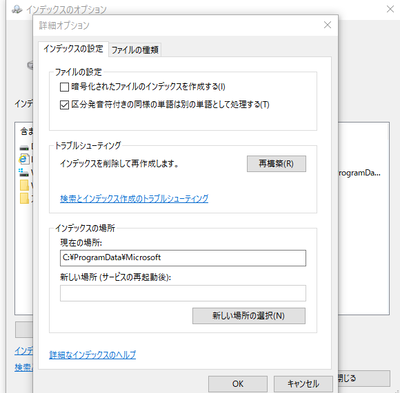Select the インデックスの設定 tab
The width and height of the screenshot is (400, 393).
coord(73,49)
